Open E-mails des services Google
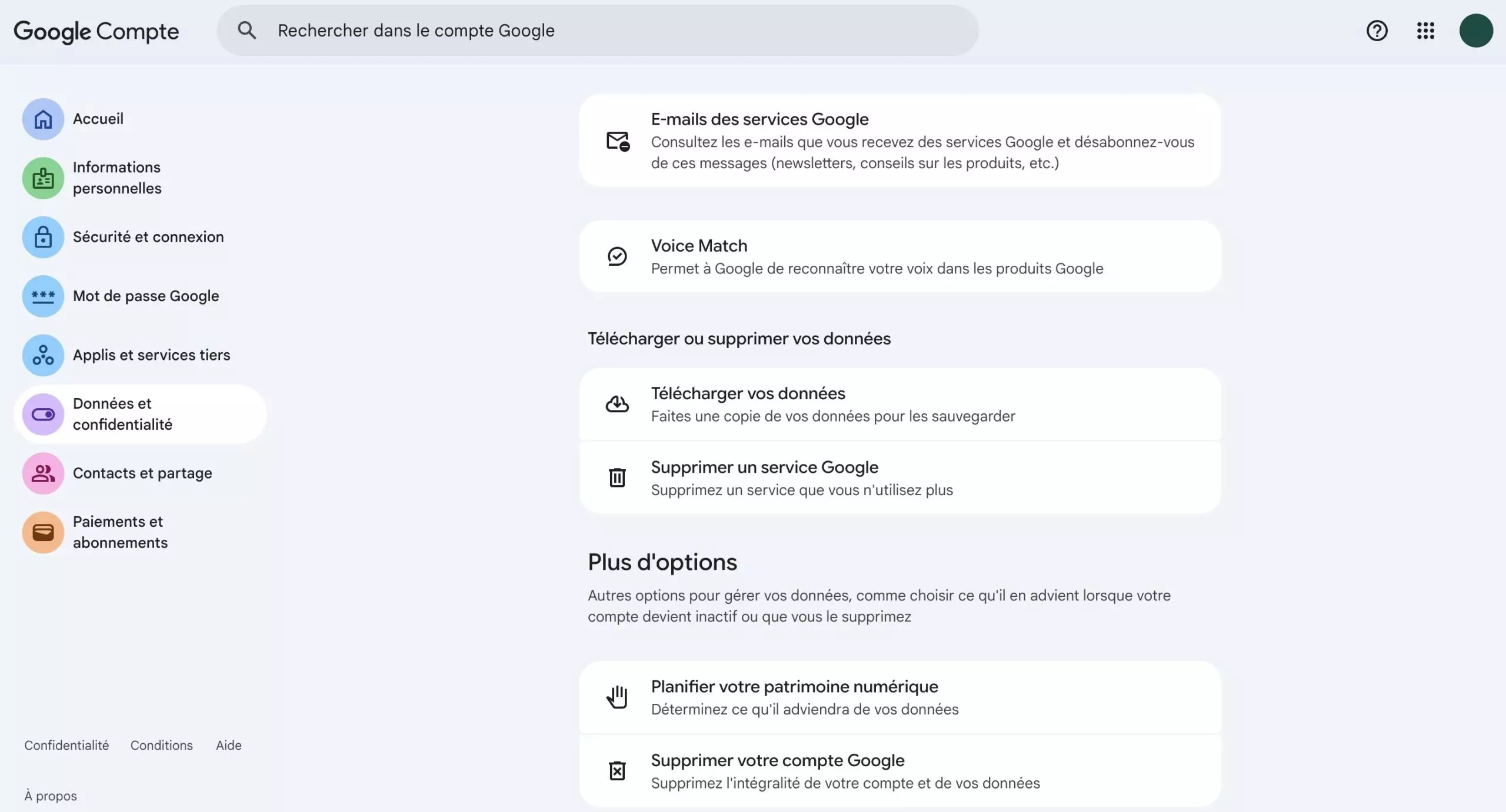 click(x=899, y=141)
